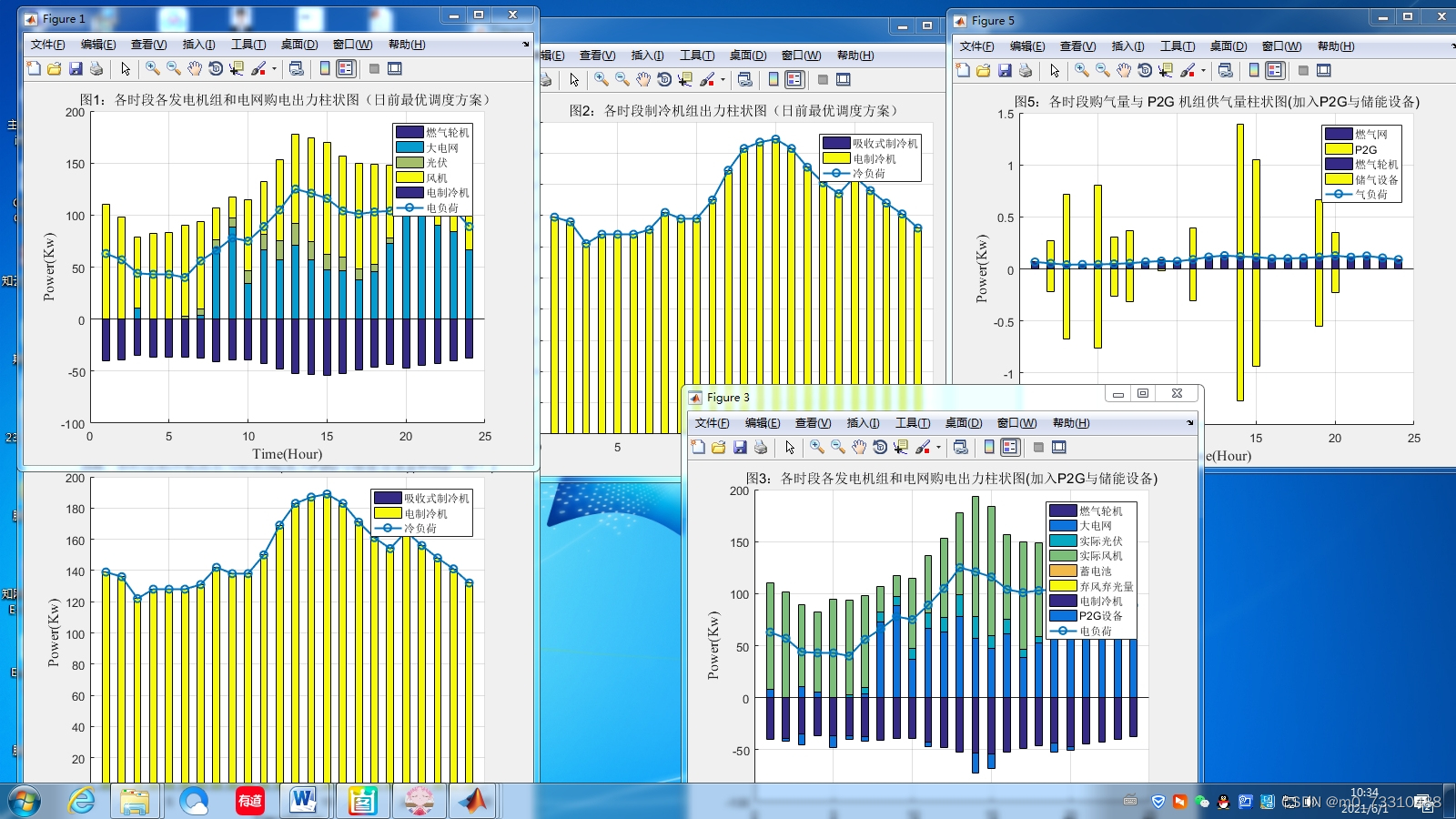Insert Colorbar icon in Figure 1 toolbar
This screenshot has height=819, width=1456.
point(325,68)
